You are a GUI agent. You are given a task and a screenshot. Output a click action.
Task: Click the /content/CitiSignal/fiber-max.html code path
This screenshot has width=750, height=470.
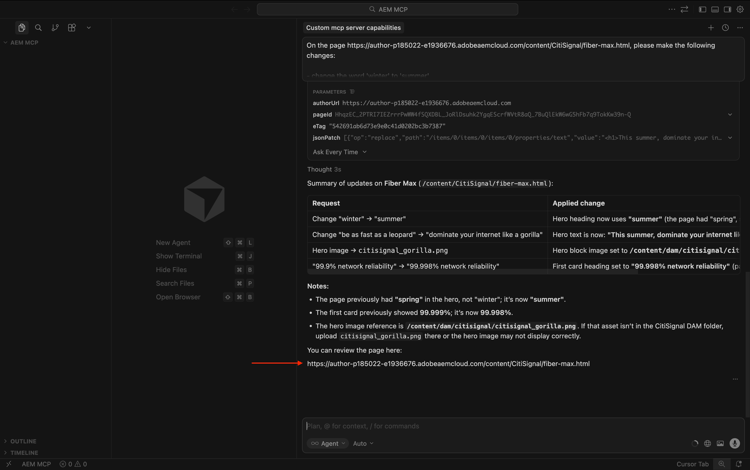tap(485, 184)
